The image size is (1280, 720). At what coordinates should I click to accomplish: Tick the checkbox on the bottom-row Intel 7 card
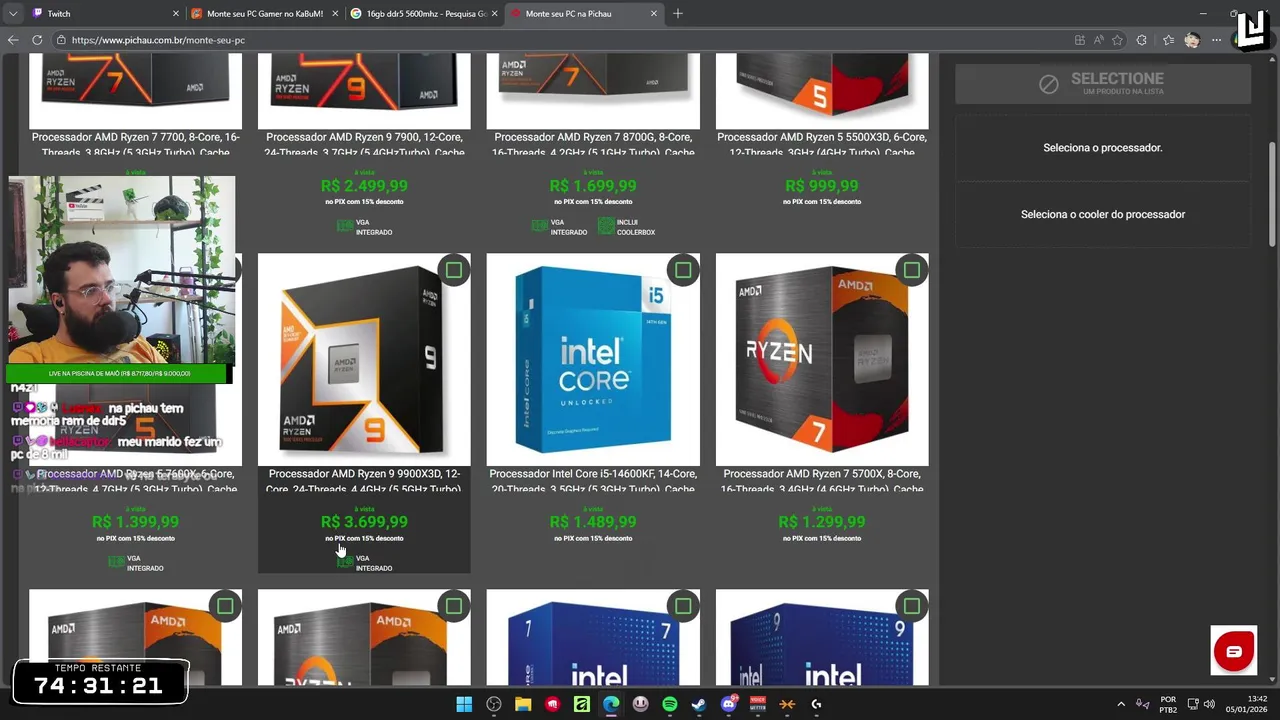[x=683, y=606]
